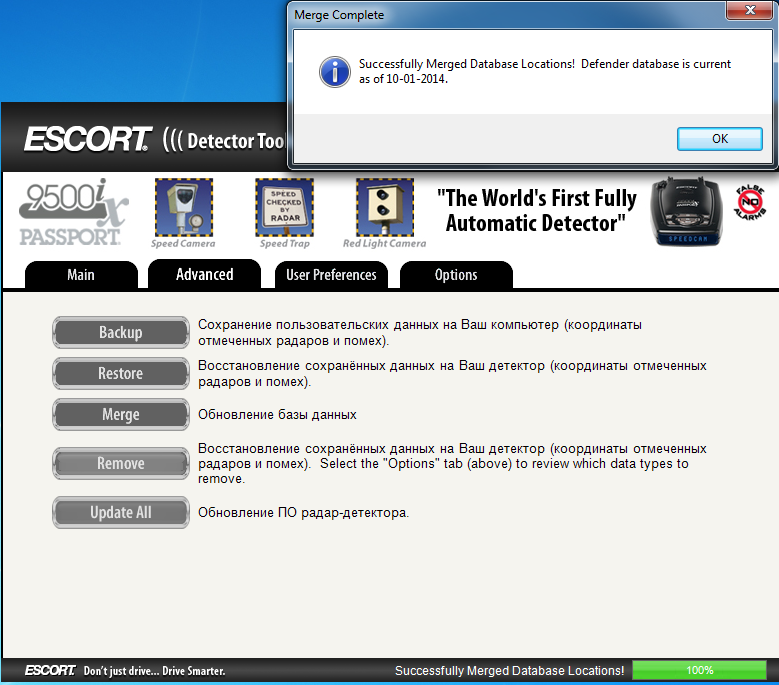779x685 pixels.
Task: Click the Speed Trap radar sign icon
Action: [x=284, y=207]
